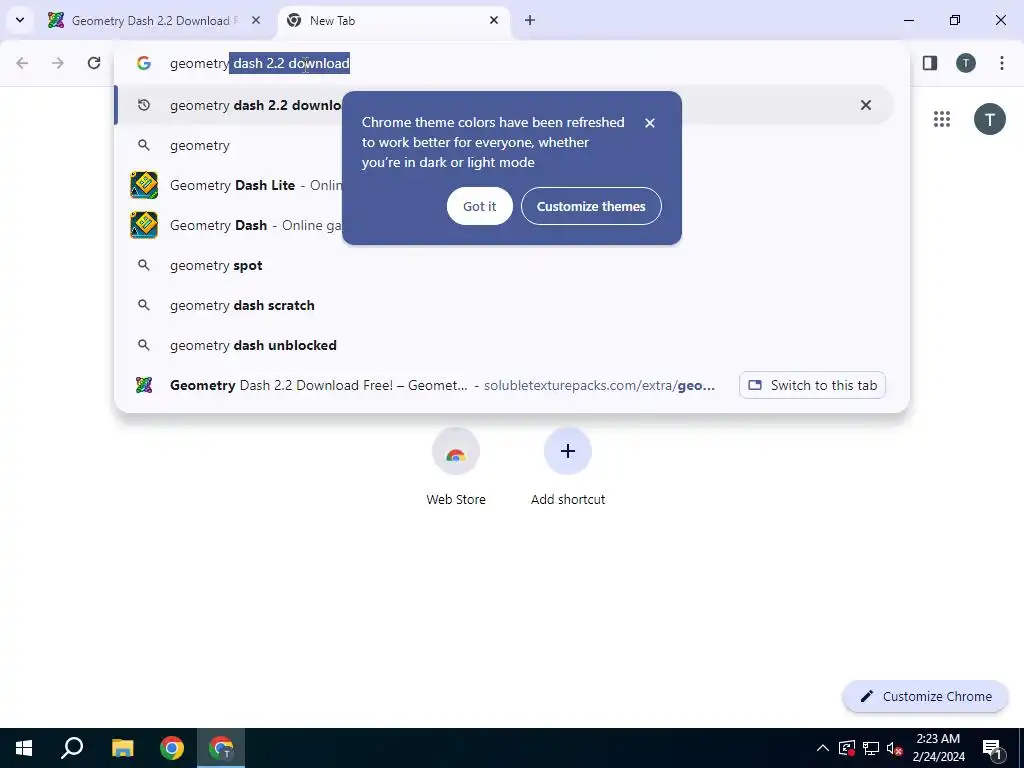Open the side panel icon
1024x768 pixels.
point(930,63)
